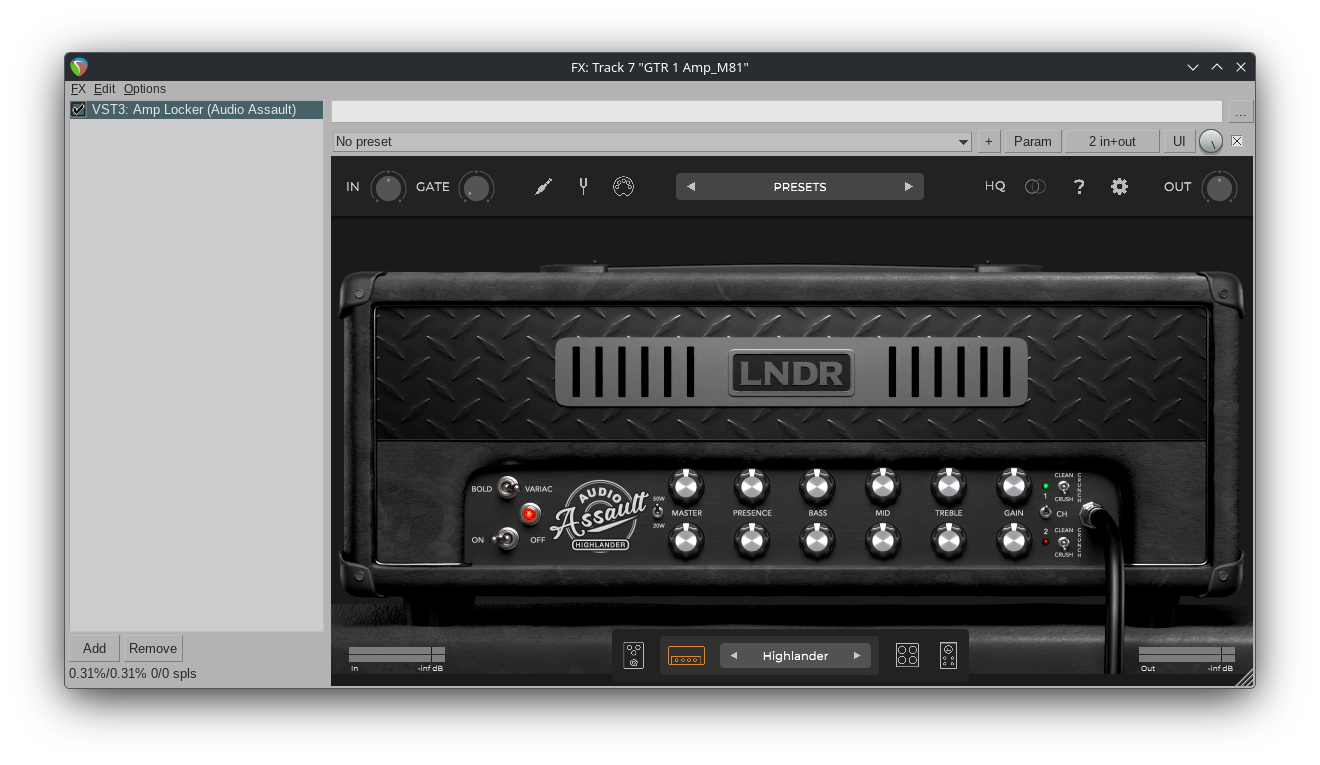Select next preset with right arrow
The image size is (1320, 765).
[908, 187]
